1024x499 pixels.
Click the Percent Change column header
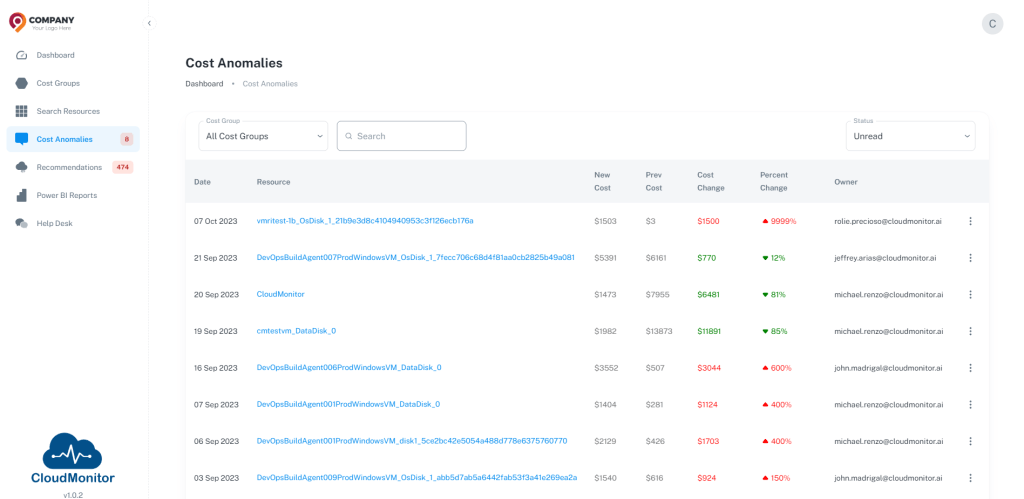[774, 182]
